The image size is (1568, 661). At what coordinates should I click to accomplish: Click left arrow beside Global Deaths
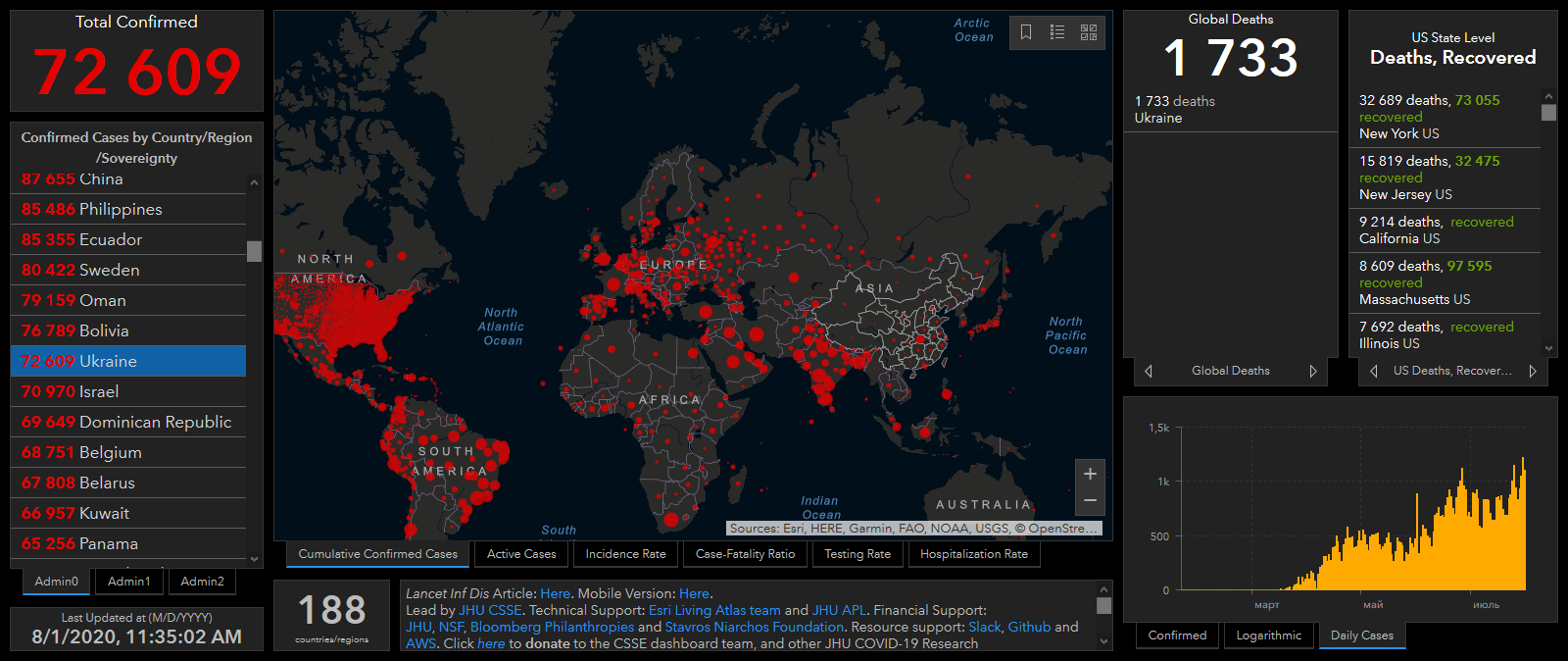[1149, 371]
